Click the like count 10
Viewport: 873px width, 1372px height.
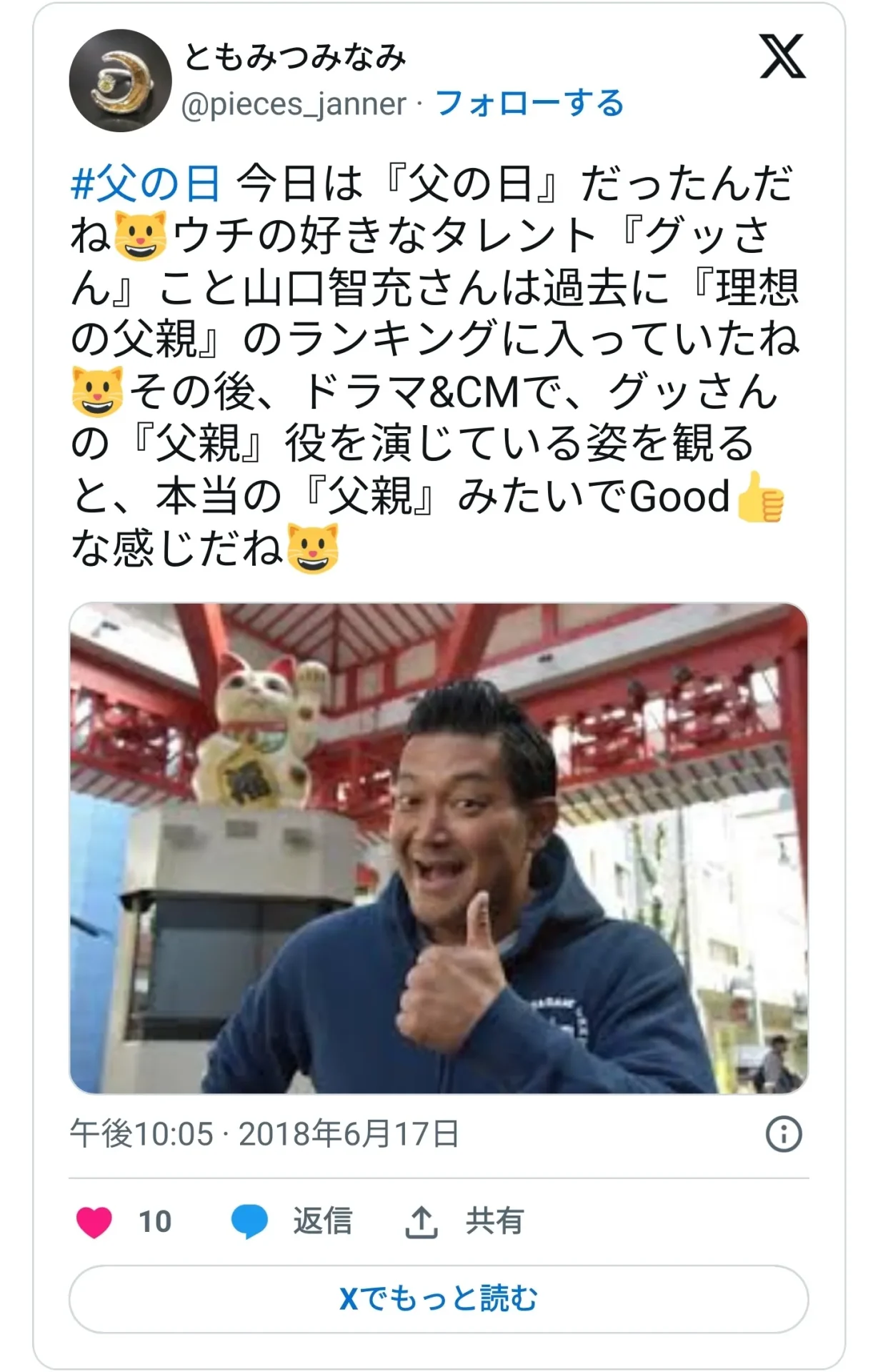(155, 1222)
